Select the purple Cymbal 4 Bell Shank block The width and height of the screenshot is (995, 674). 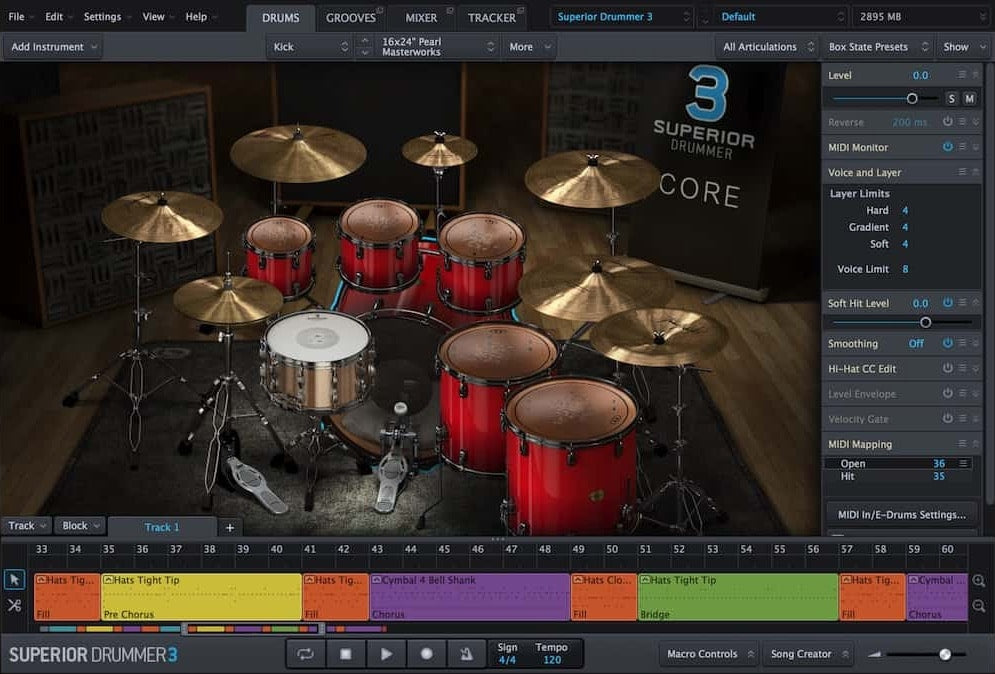(x=469, y=597)
